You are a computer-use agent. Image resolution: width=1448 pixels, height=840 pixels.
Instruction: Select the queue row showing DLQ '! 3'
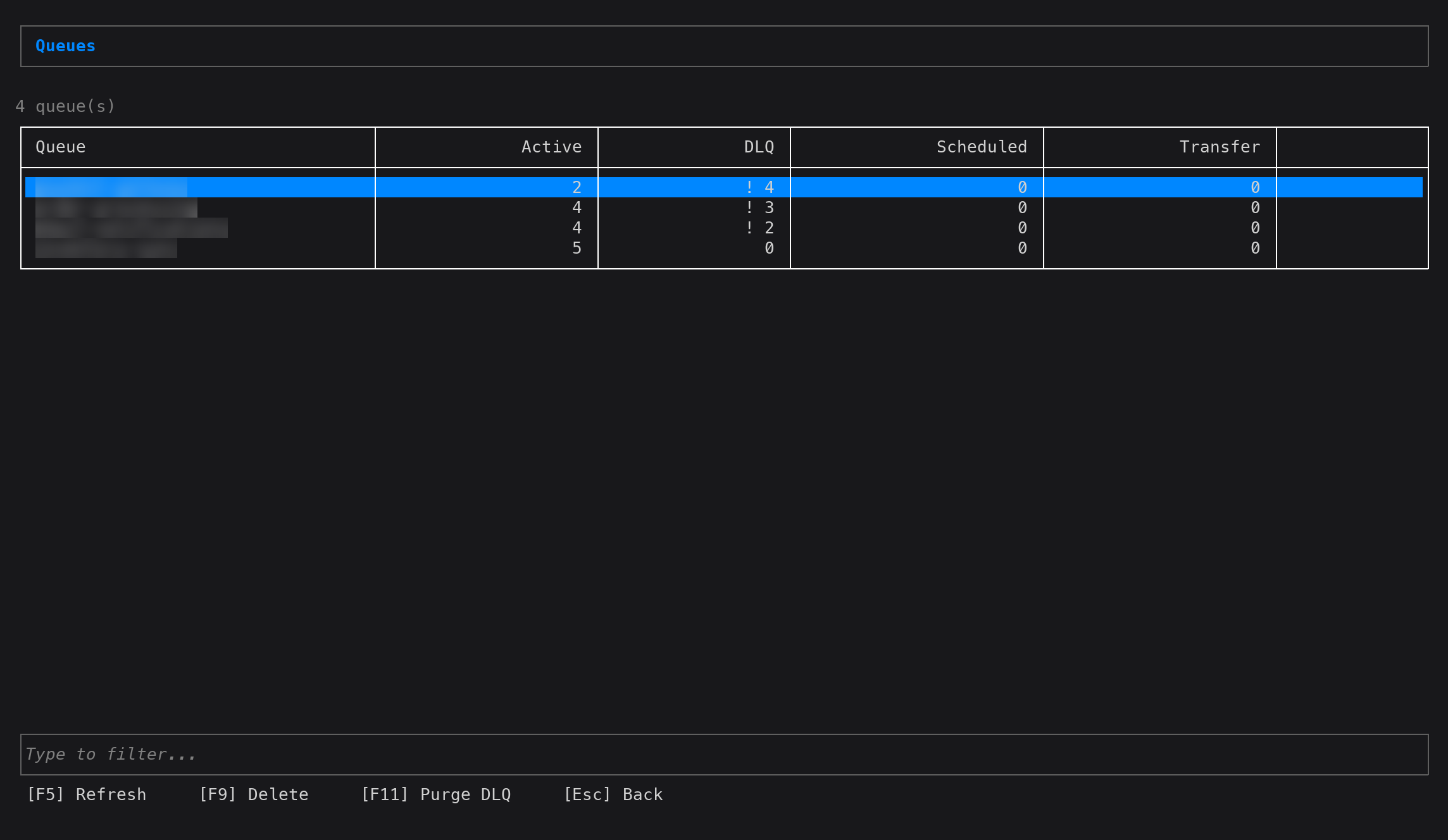pos(724,207)
